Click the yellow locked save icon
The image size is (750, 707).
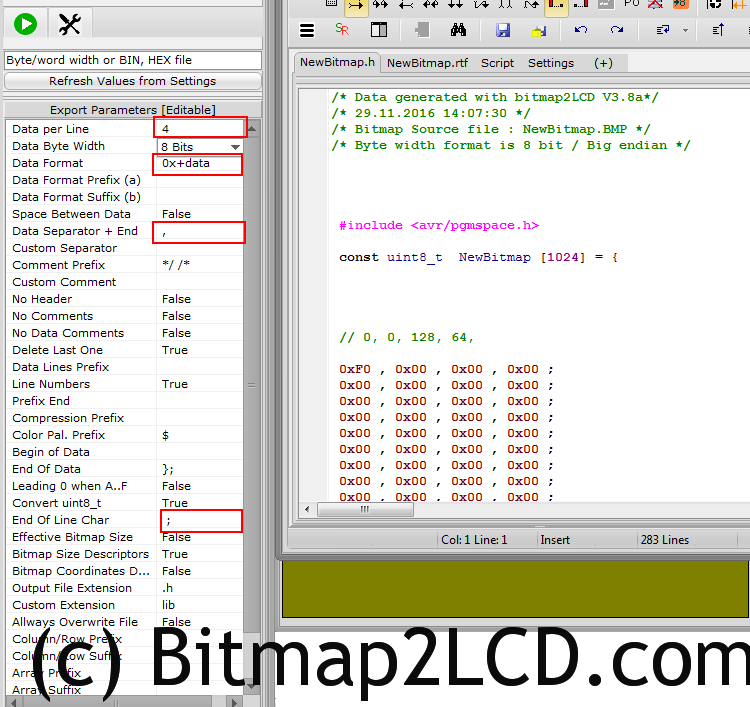pos(539,31)
